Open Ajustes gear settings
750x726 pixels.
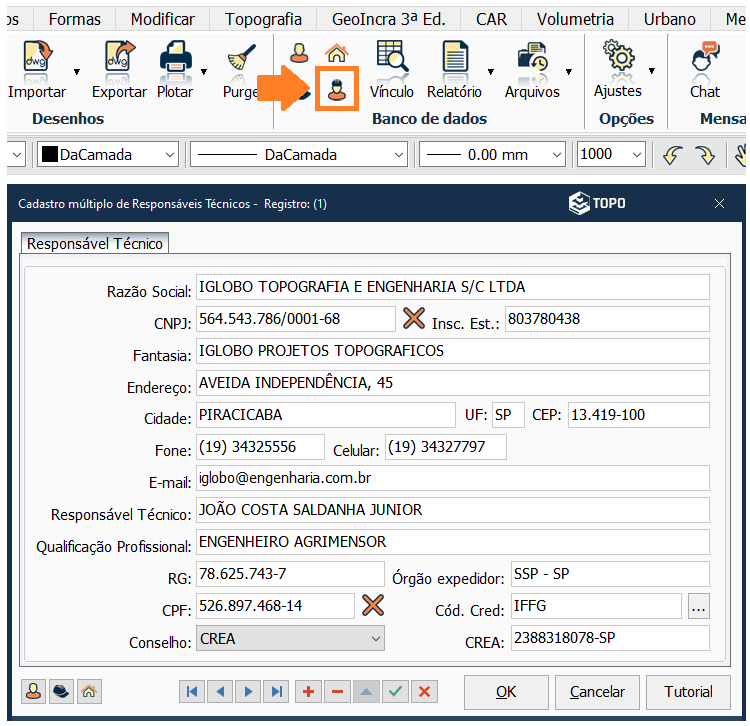point(619,62)
